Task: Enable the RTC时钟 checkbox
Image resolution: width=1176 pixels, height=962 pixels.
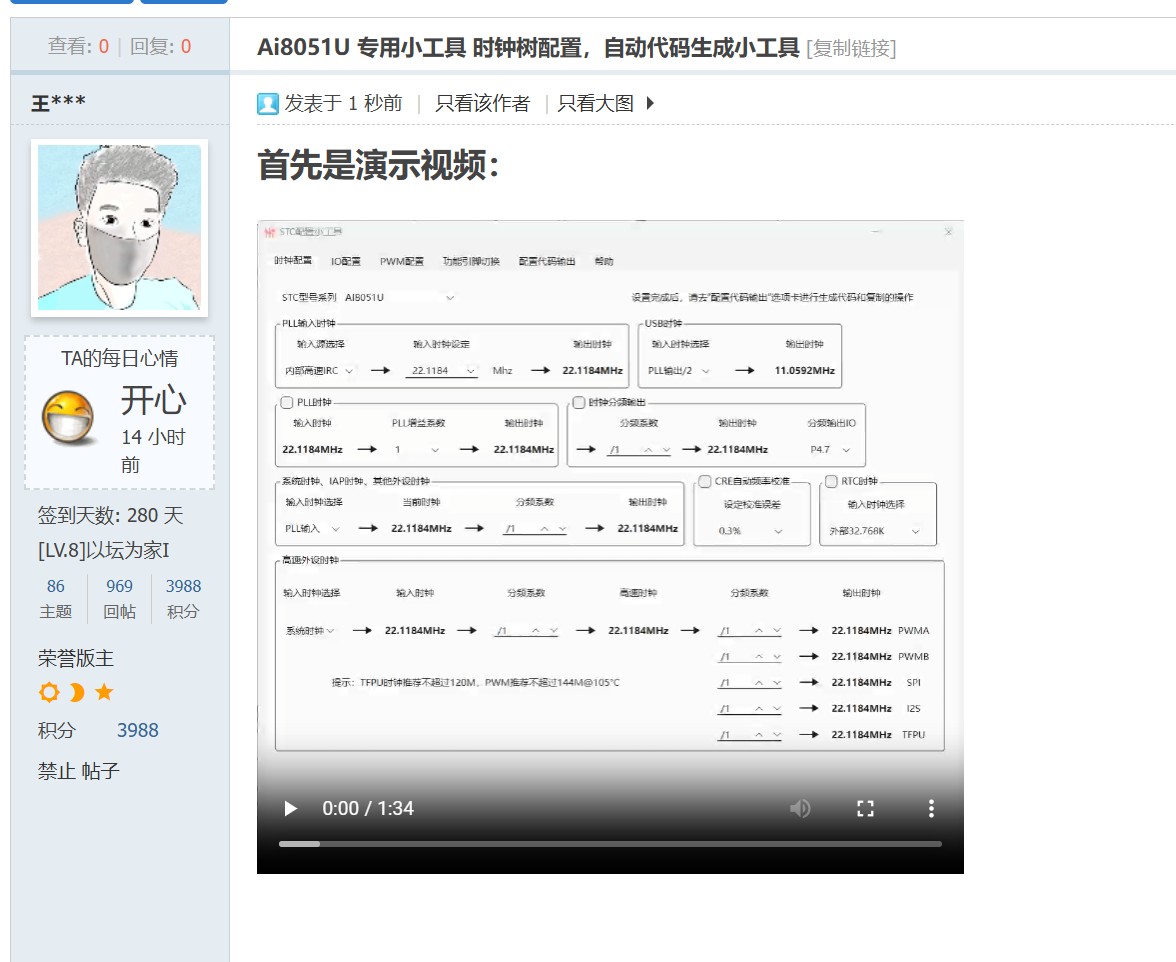Action: coord(831,481)
